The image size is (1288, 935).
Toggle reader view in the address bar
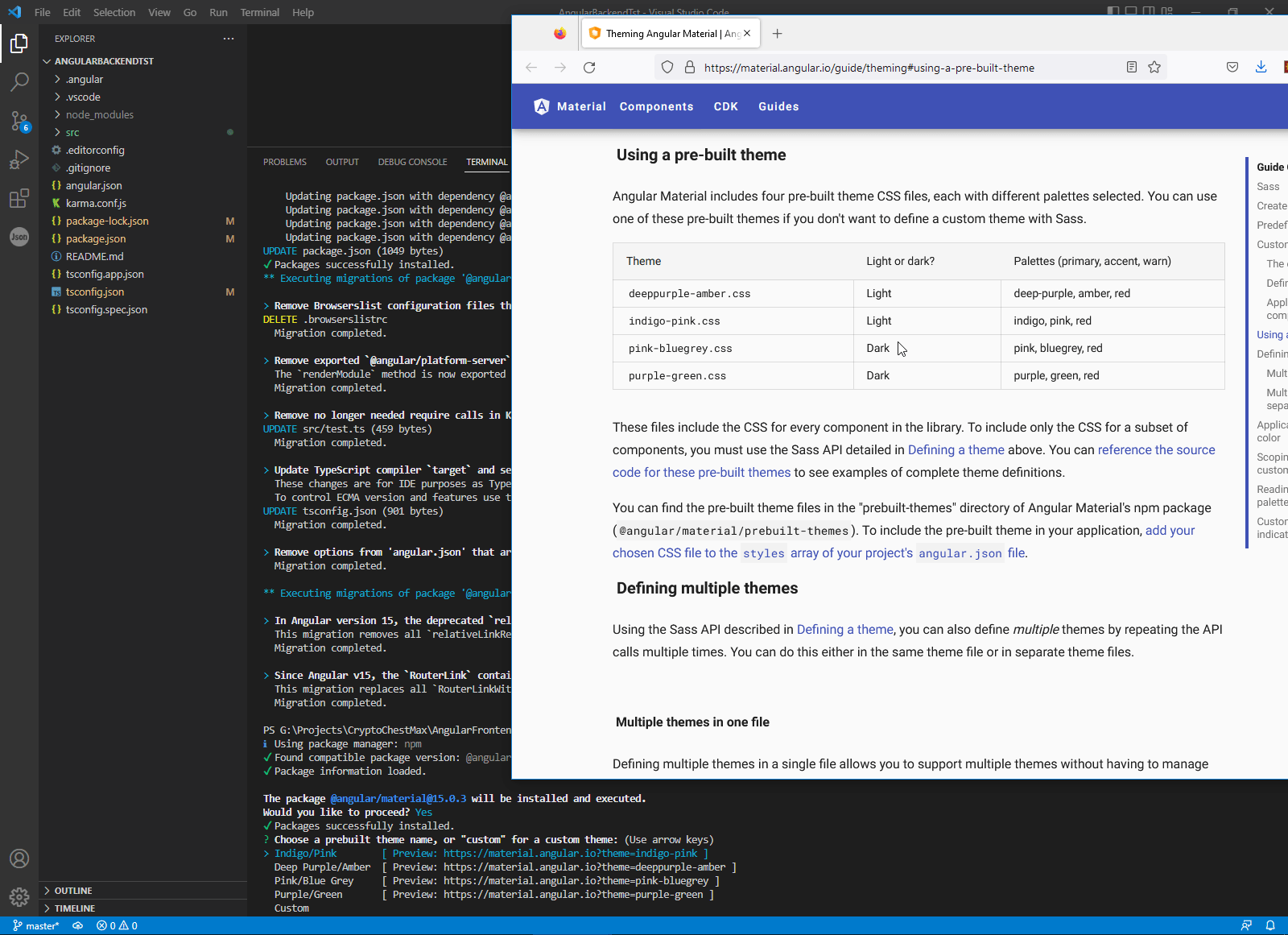pos(1131,68)
